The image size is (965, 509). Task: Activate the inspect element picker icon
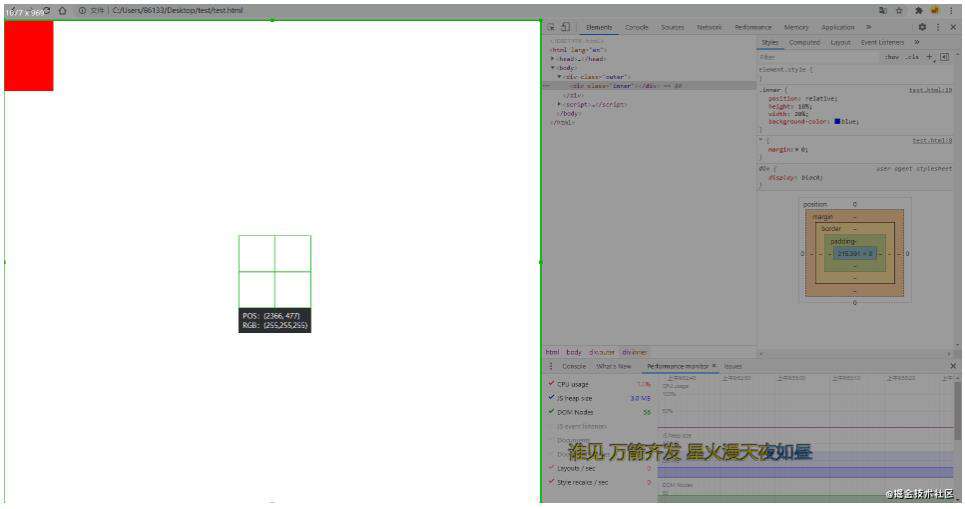click(x=551, y=27)
